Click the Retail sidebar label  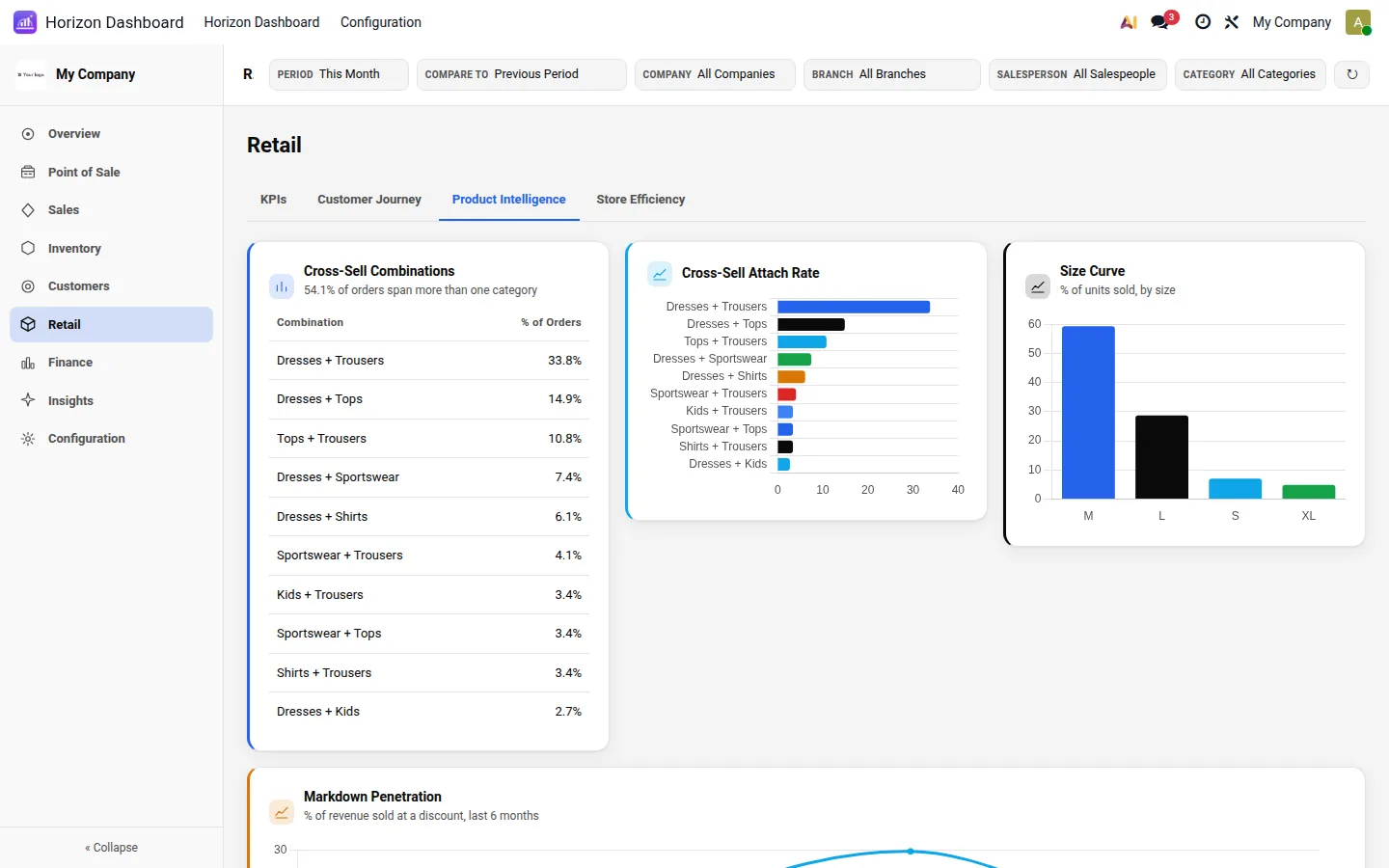65,325
